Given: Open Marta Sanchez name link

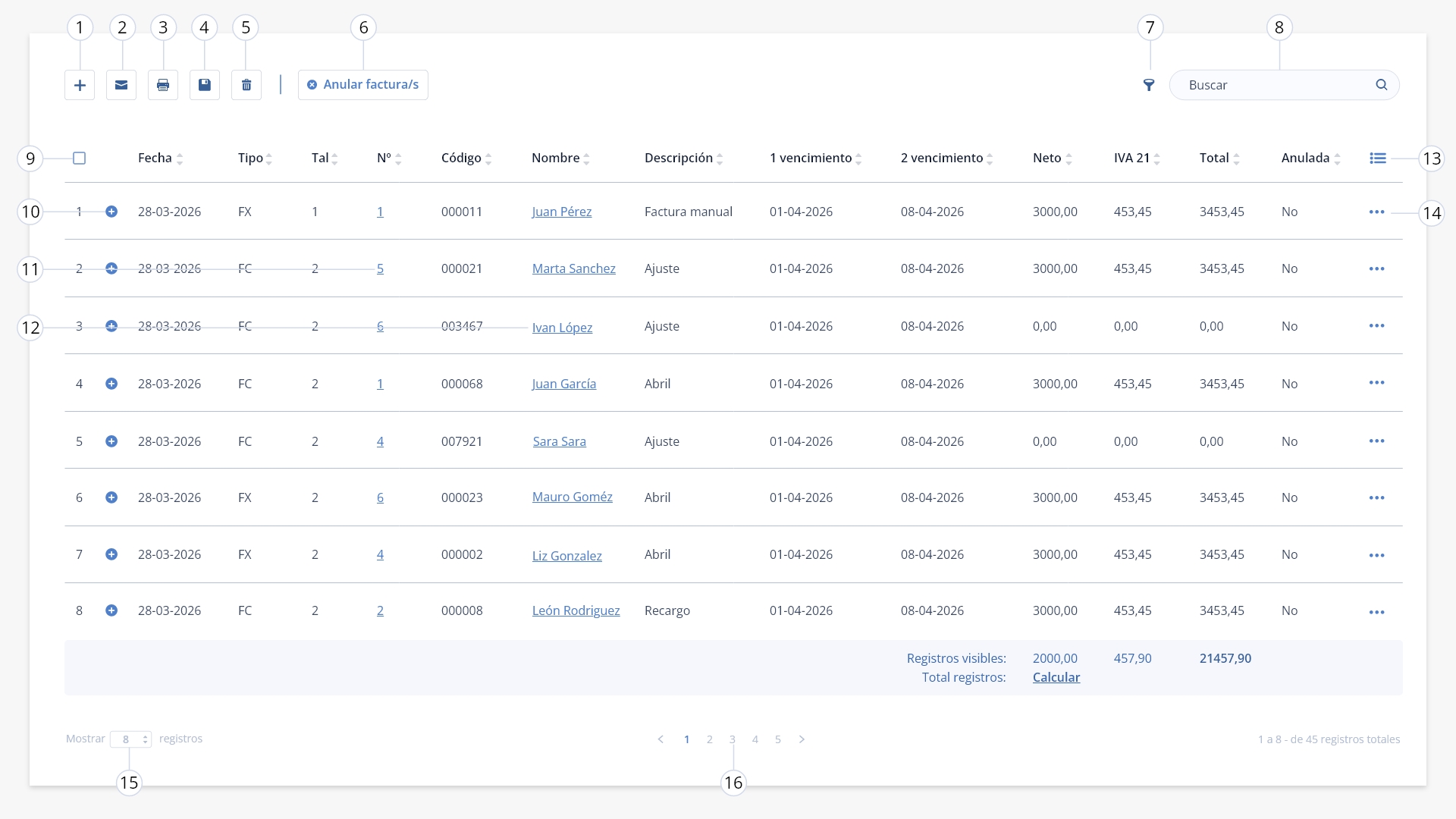Looking at the screenshot, I should pos(574,268).
